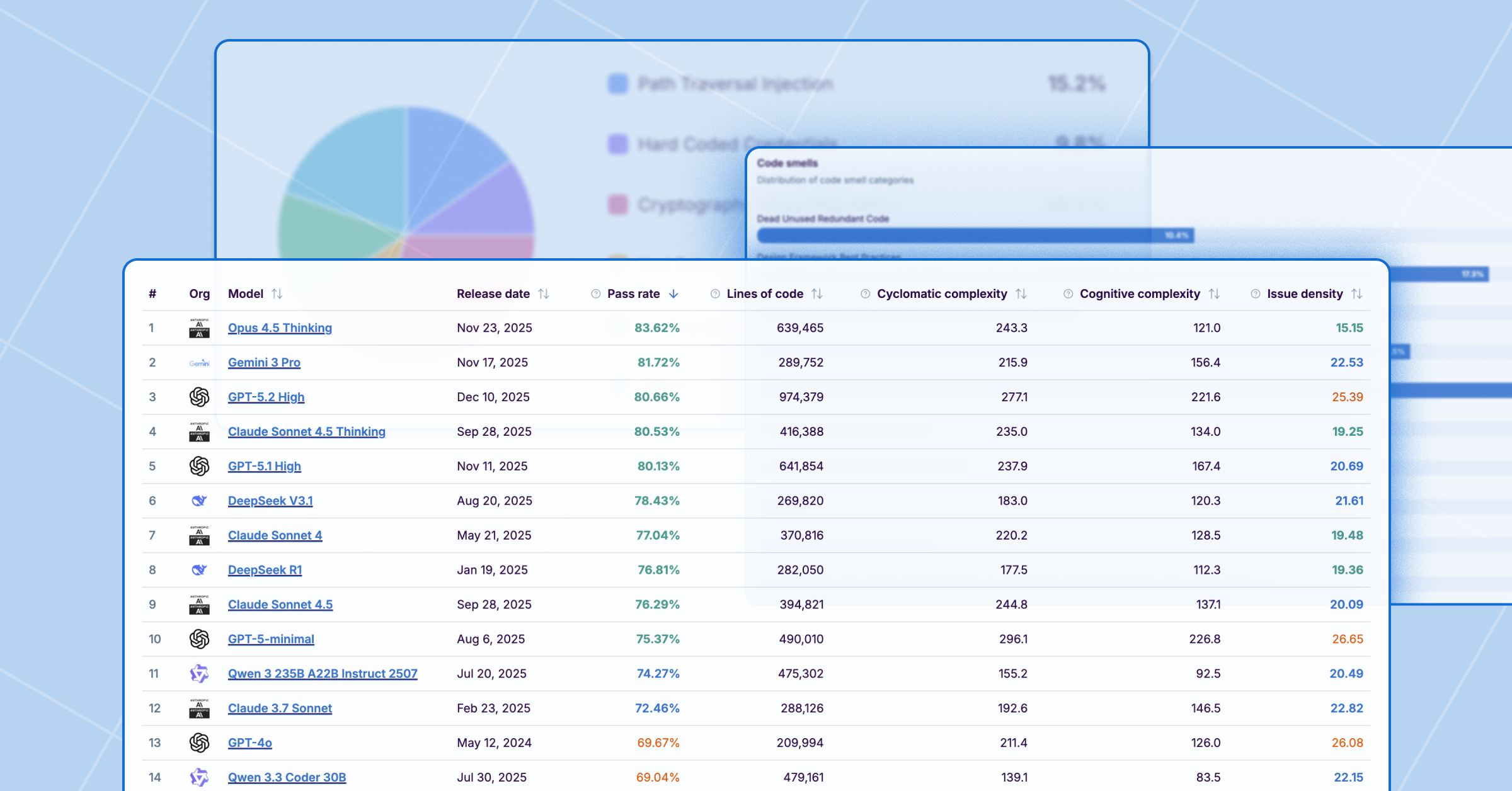The width and height of the screenshot is (1512, 791).
Task: Click the DeepSeek whale logo in row 6
Action: pos(199,501)
